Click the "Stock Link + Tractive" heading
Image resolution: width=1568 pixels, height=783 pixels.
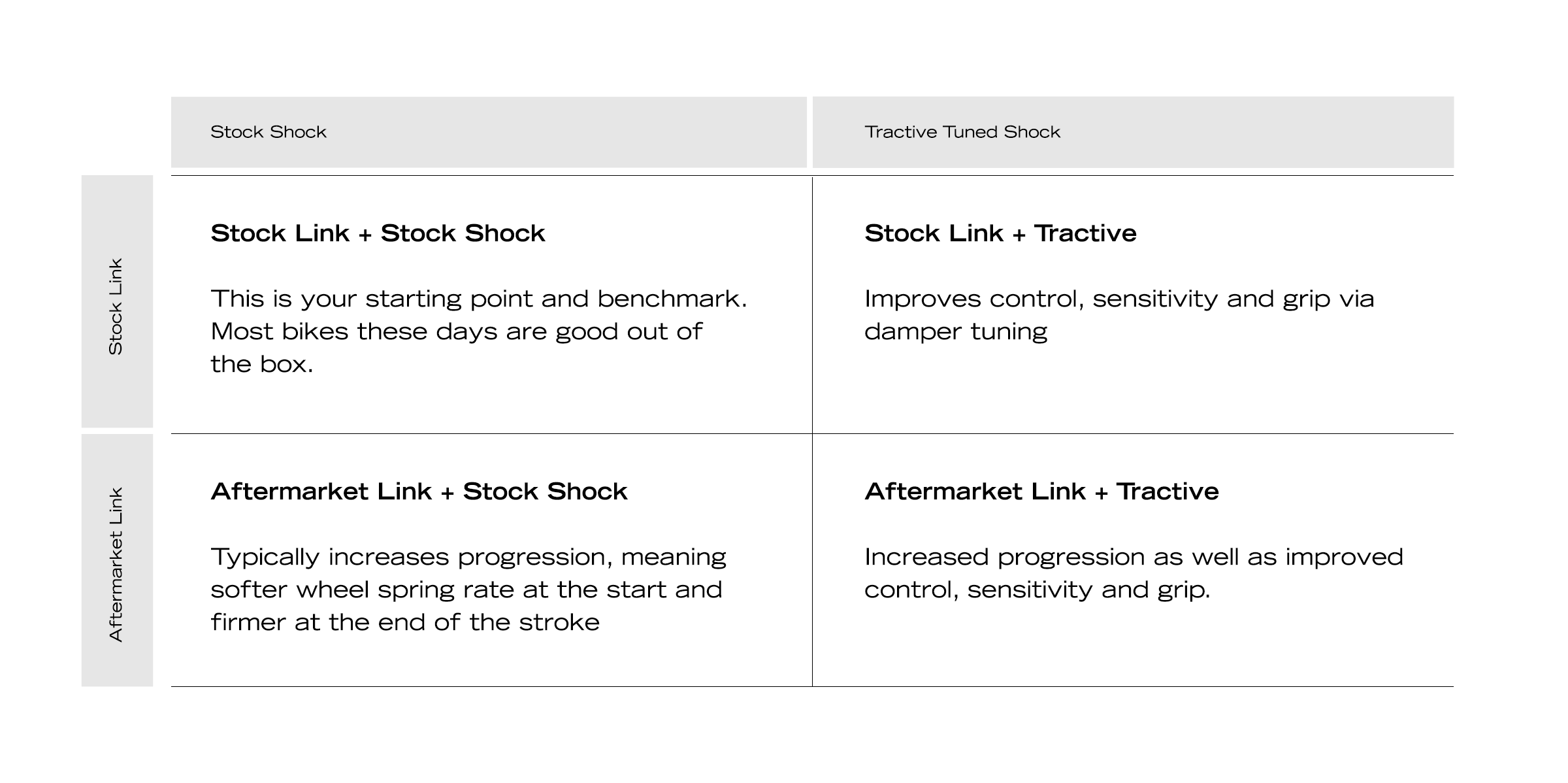(x=1000, y=233)
